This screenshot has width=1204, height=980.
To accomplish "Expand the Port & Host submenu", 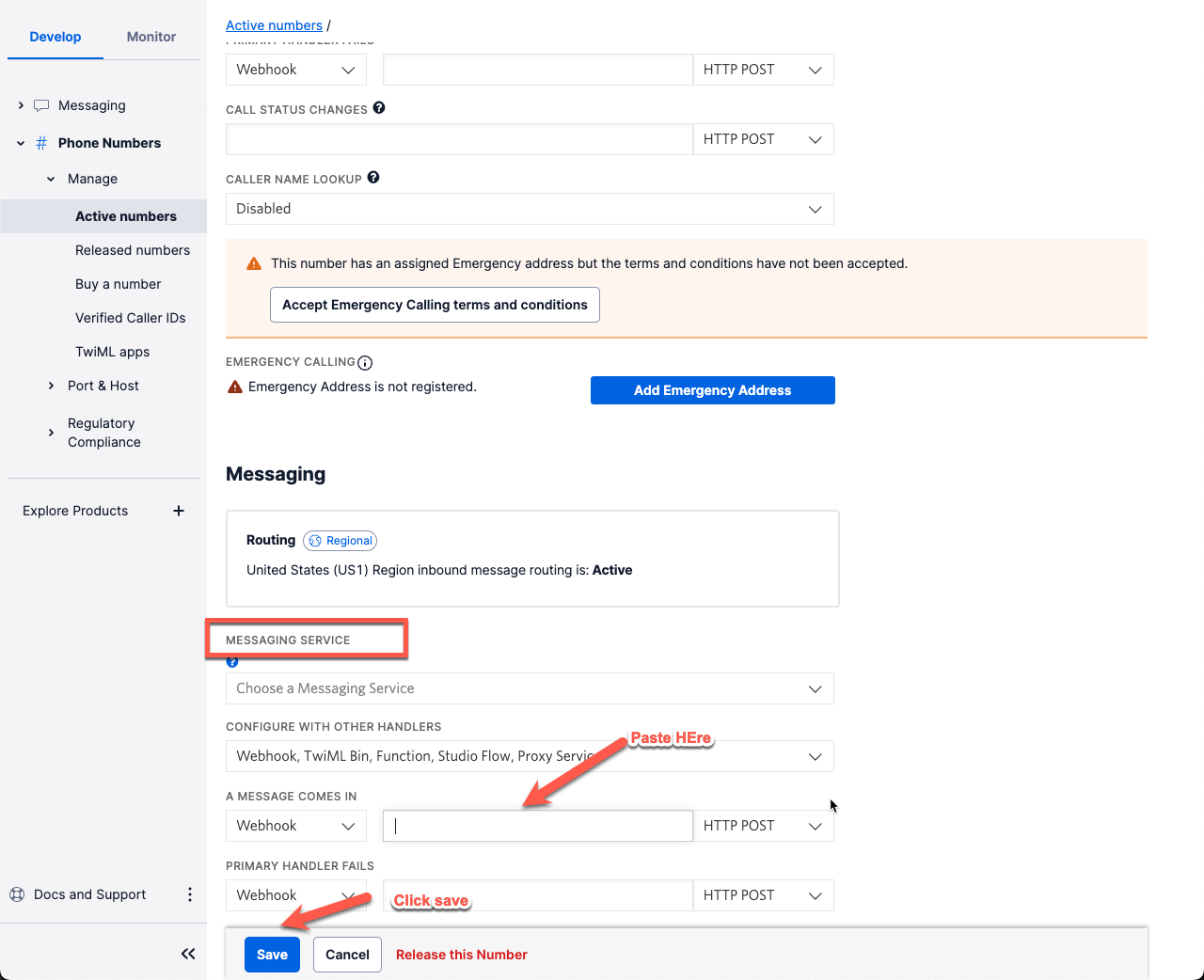I will (x=51, y=386).
